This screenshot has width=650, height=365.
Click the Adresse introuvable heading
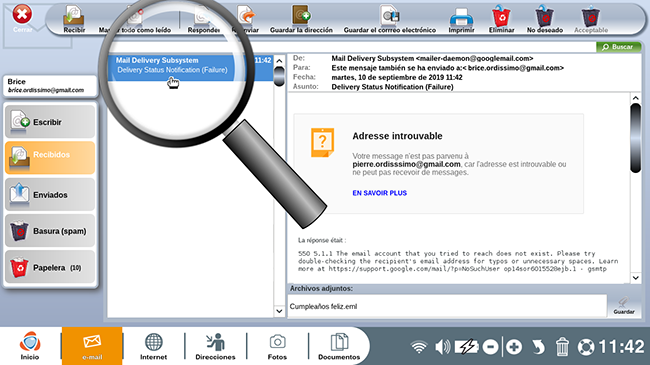(x=397, y=136)
